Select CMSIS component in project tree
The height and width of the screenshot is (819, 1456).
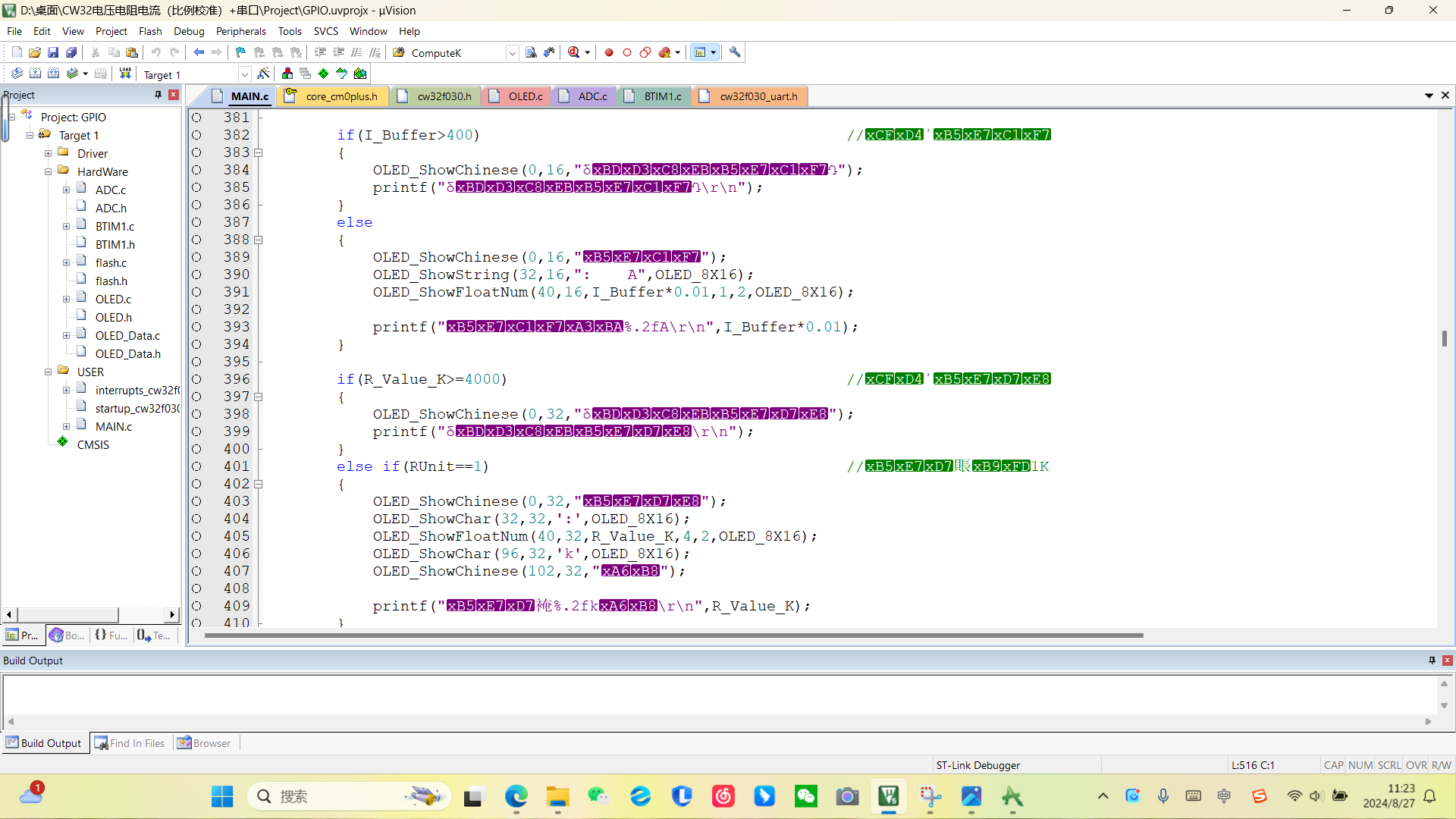93,445
